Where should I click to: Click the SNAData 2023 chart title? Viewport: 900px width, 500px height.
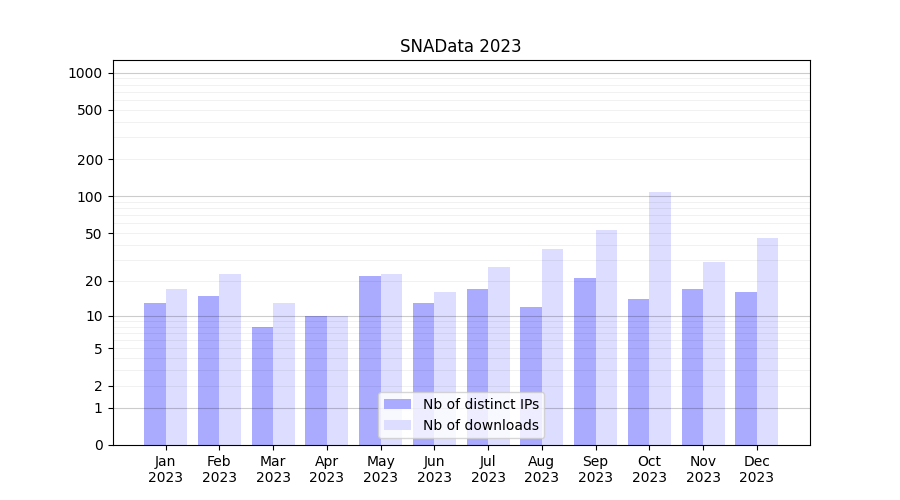pos(460,46)
